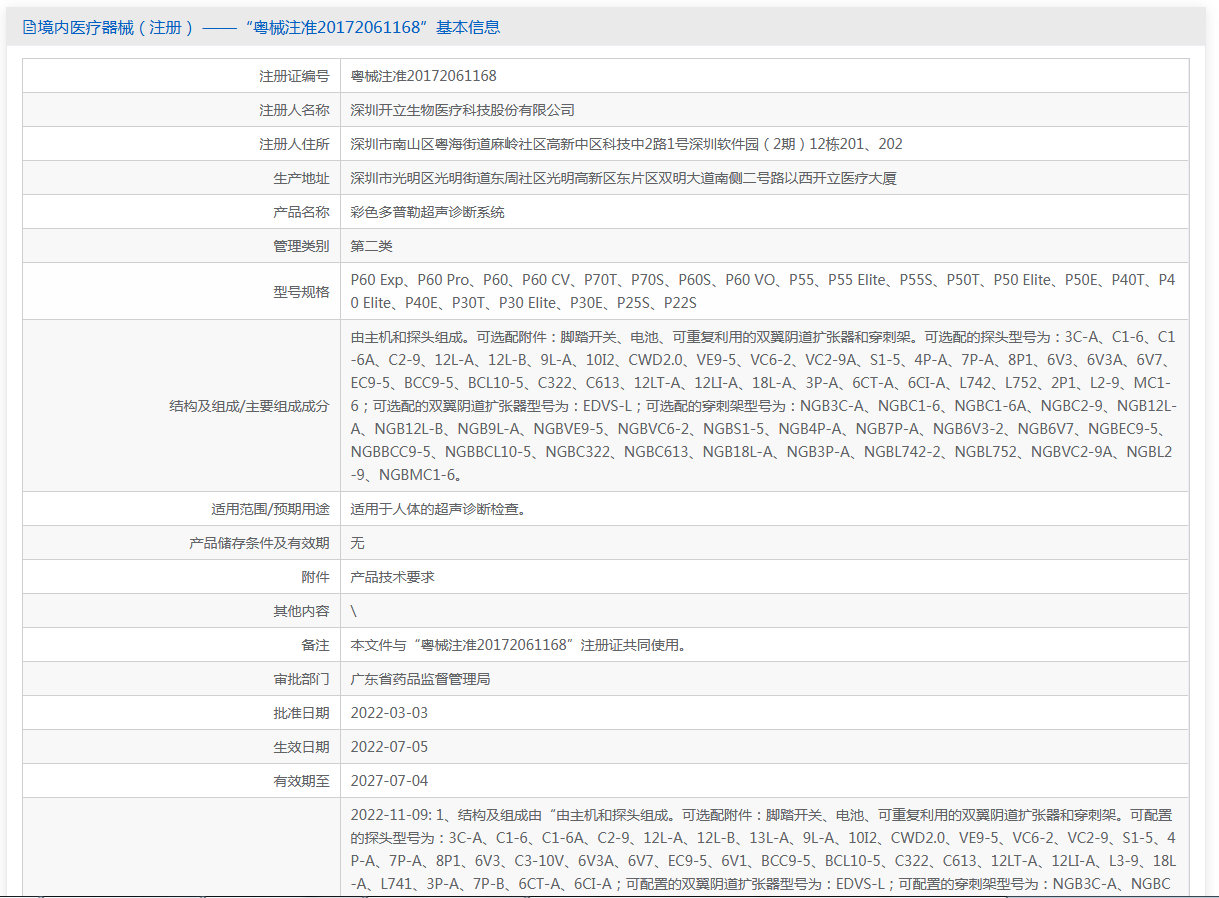
Task: Click the storage condition value 无
Action: pyautogui.click(x=358, y=543)
